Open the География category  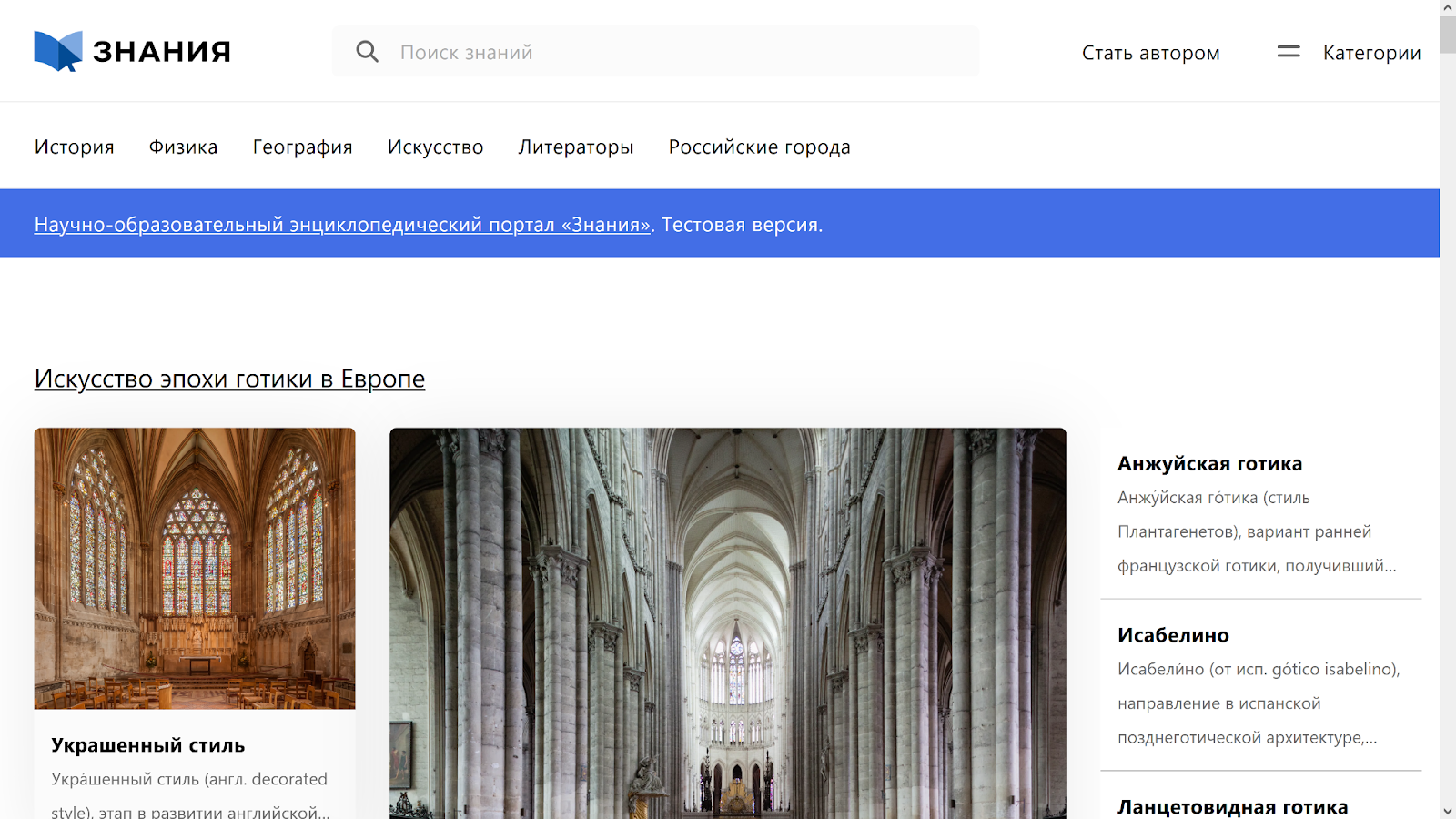pyautogui.click(x=302, y=147)
